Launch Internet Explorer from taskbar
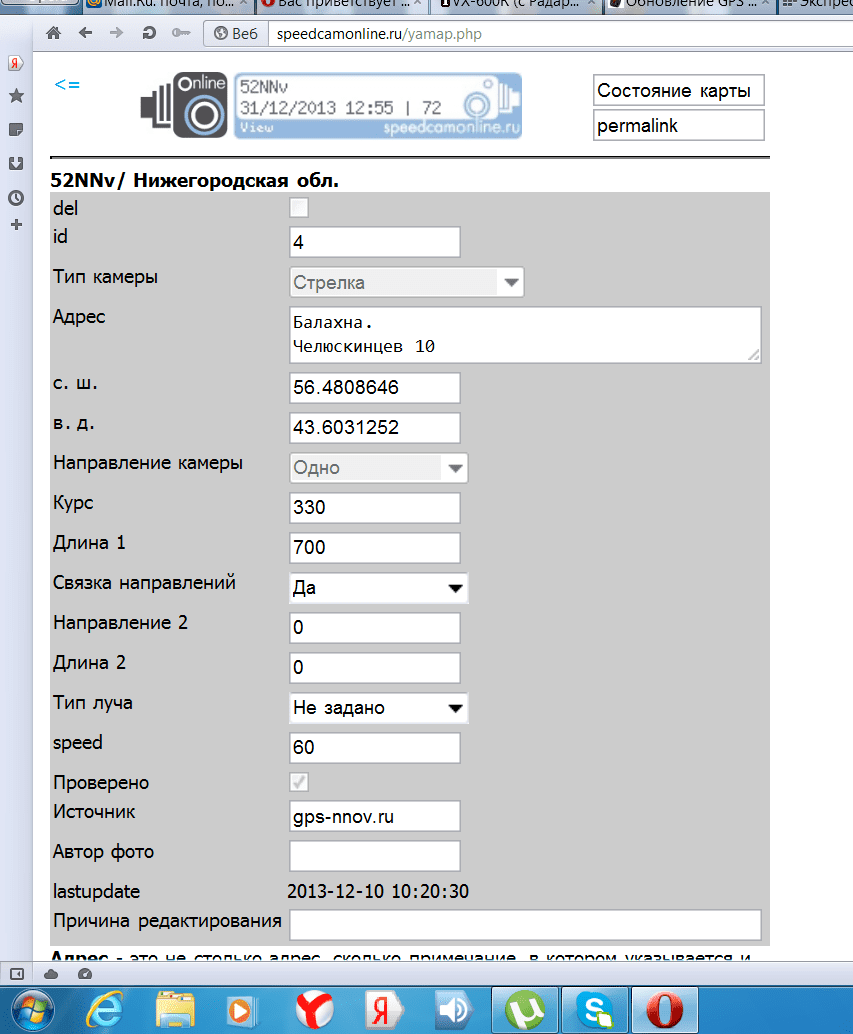This screenshot has width=853, height=1034. pos(105,1010)
